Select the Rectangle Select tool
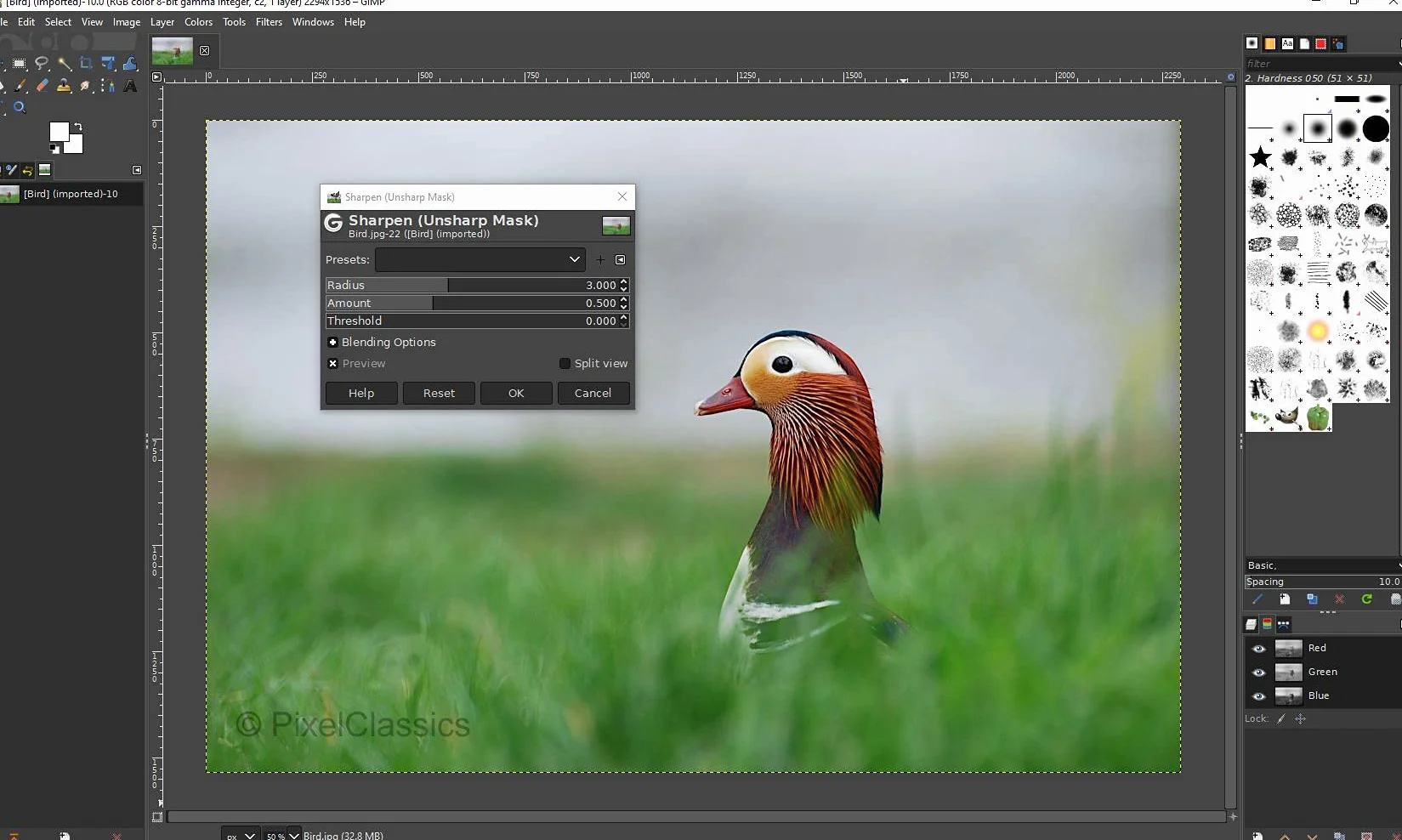The image size is (1402, 840). point(19,63)
